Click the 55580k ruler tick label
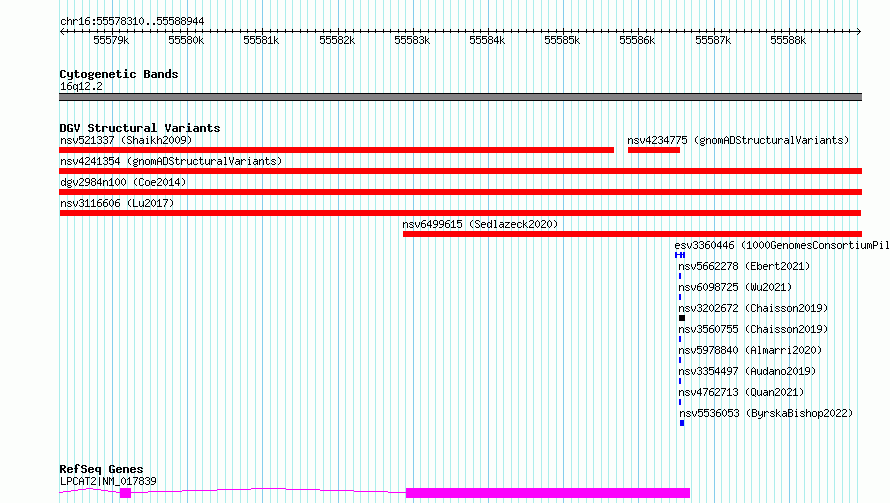 186,40
